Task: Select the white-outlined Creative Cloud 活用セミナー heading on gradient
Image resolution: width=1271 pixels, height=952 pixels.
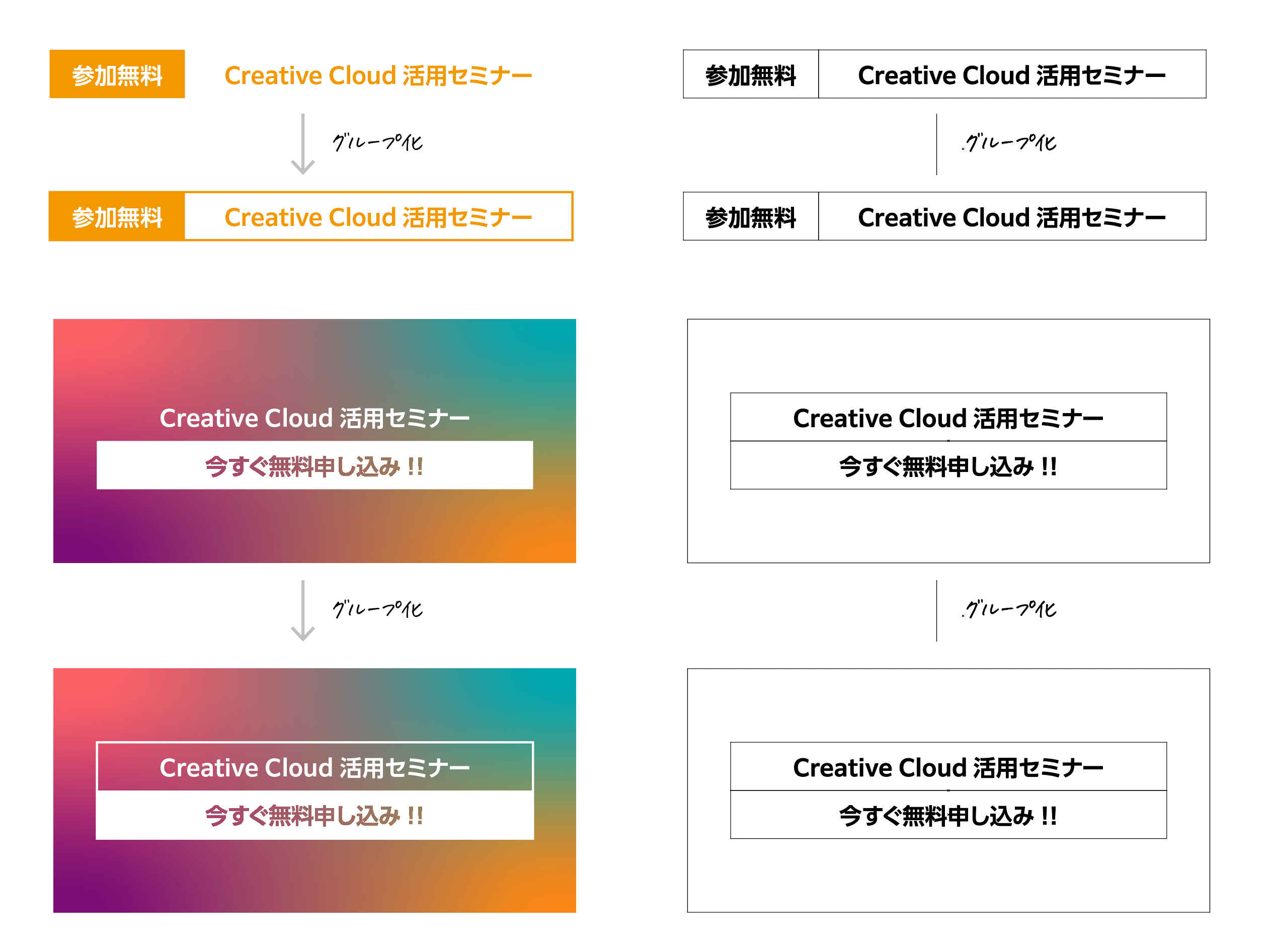Action: [315, 767]
